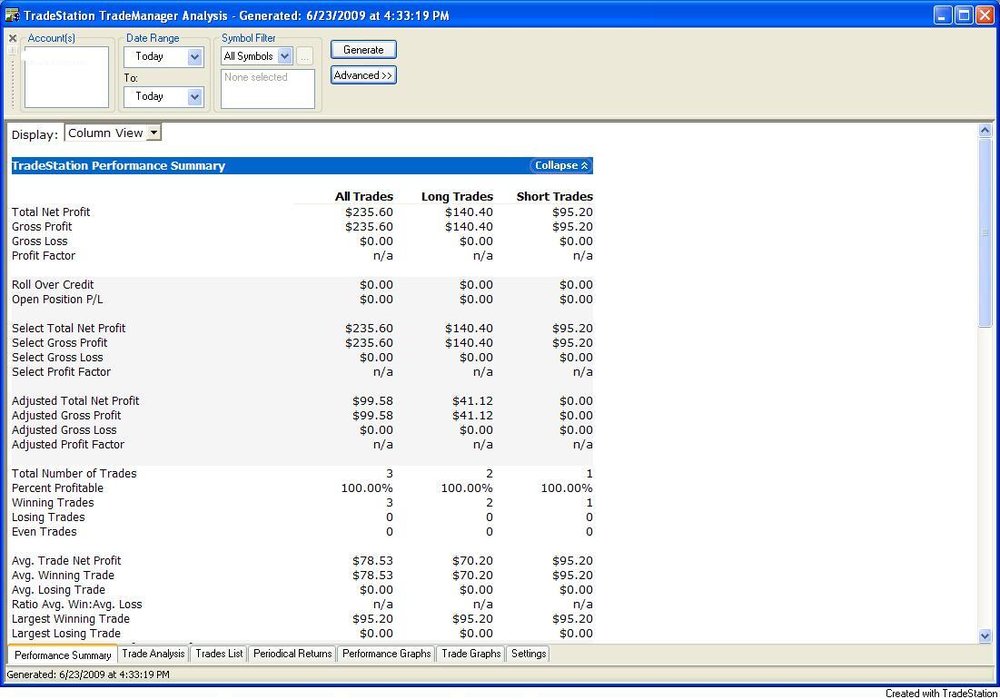
Task: Click the 'Select Profit Factor' row label
Action: [x=61, y=372]
